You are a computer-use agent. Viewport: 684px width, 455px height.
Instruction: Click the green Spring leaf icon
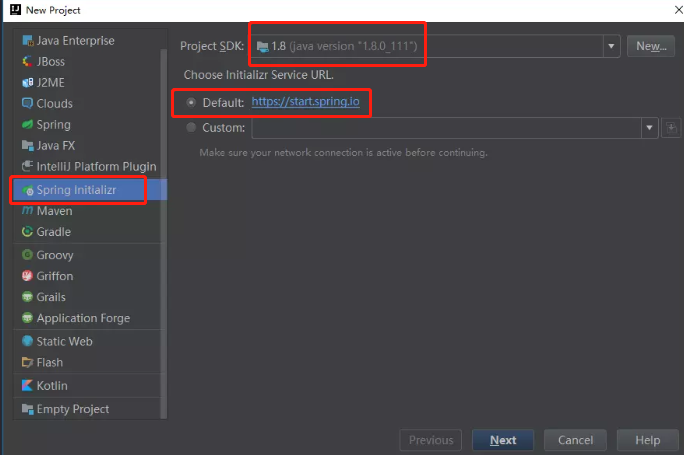[x=27, y=124]
